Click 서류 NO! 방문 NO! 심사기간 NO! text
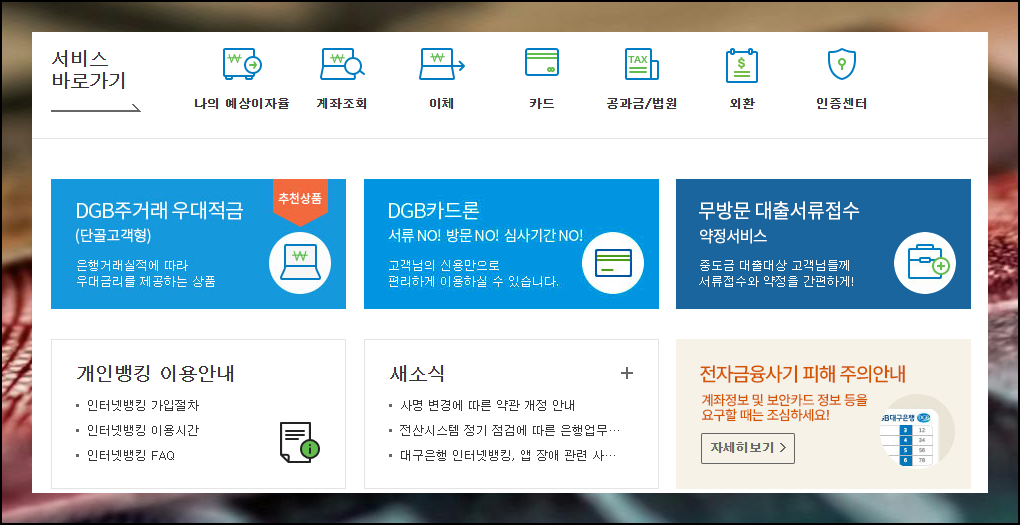Viewport: 1020px width, 525px height. [x=485, y=236]
